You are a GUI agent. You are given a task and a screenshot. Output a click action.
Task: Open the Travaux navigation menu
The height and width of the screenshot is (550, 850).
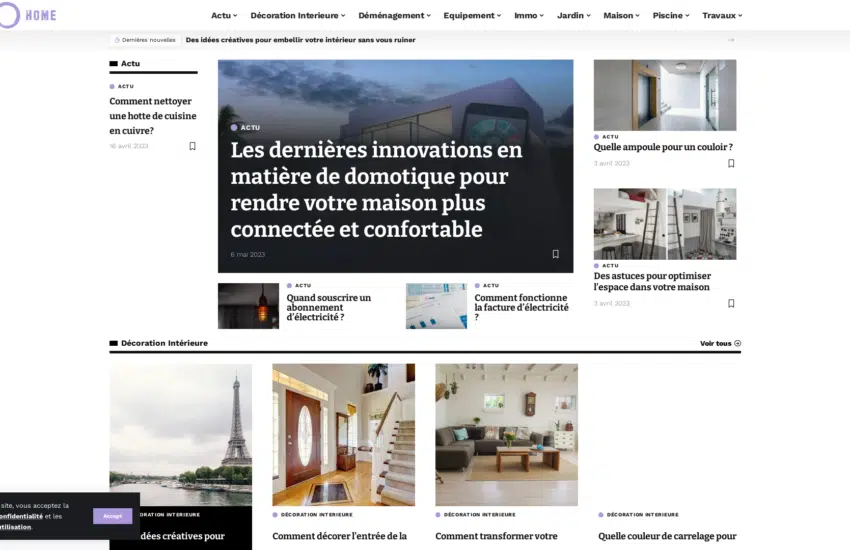tap(722, 16)
